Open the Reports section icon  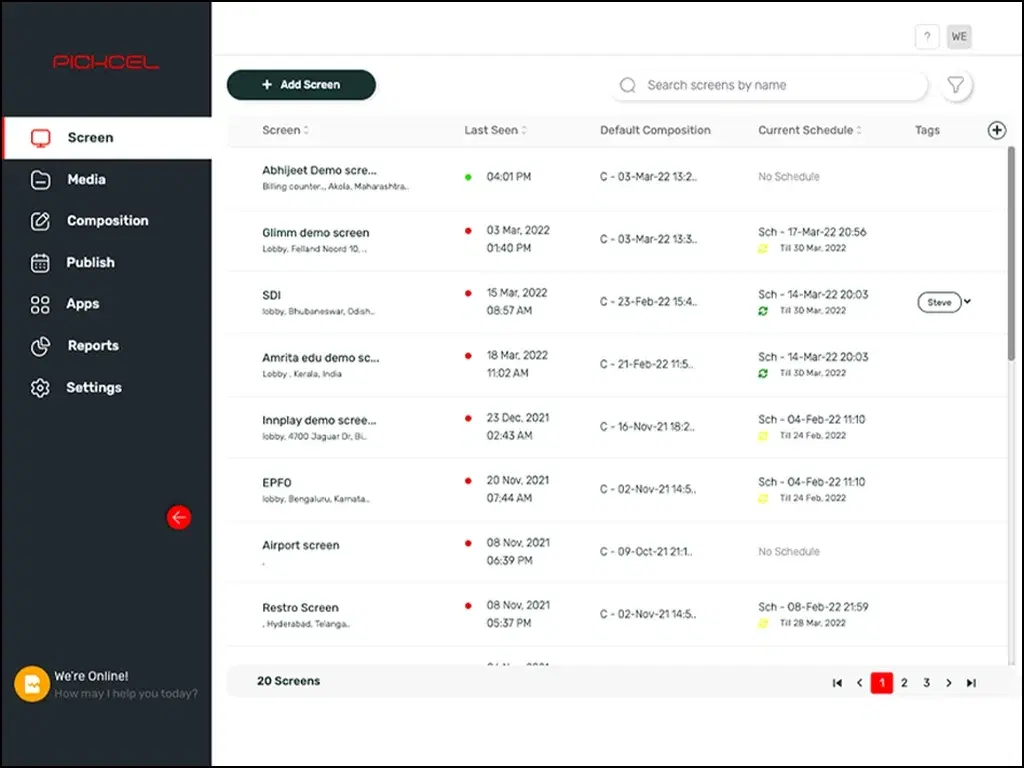[40, 346]
